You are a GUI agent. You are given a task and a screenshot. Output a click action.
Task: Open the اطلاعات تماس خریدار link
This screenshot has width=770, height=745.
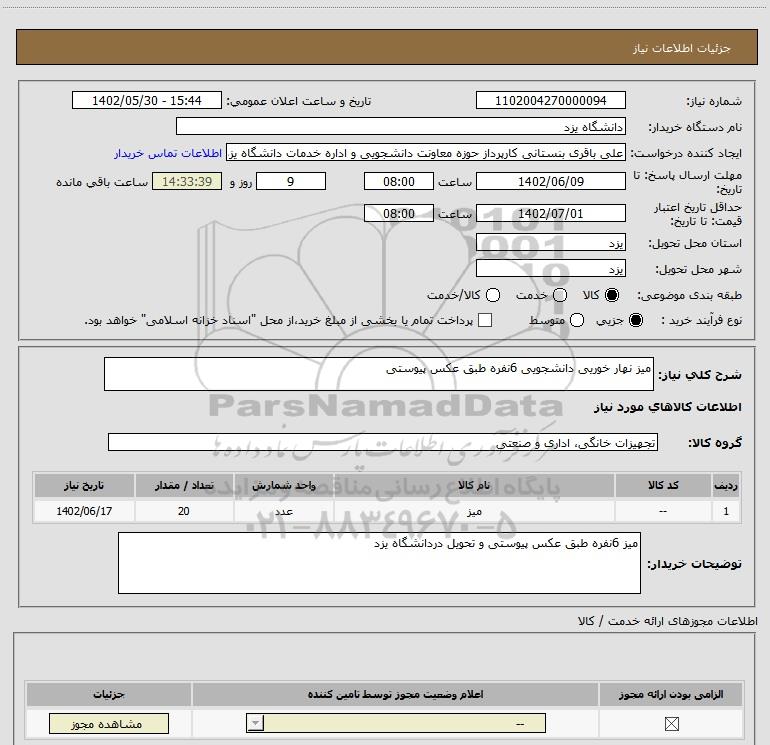coord(168,153)
